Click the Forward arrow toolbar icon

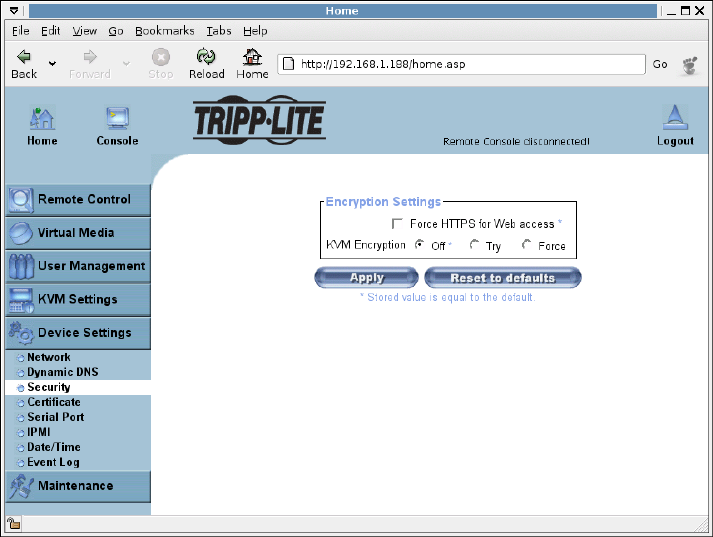(x=90, y=56)
